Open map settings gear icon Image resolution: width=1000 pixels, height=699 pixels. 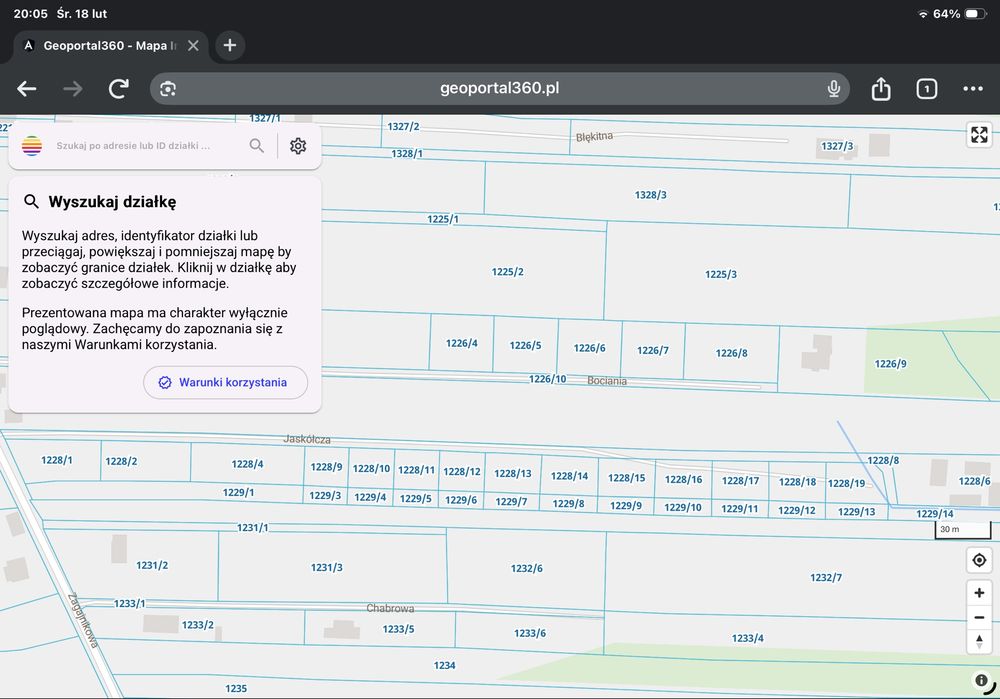click(x=298, y=146)
